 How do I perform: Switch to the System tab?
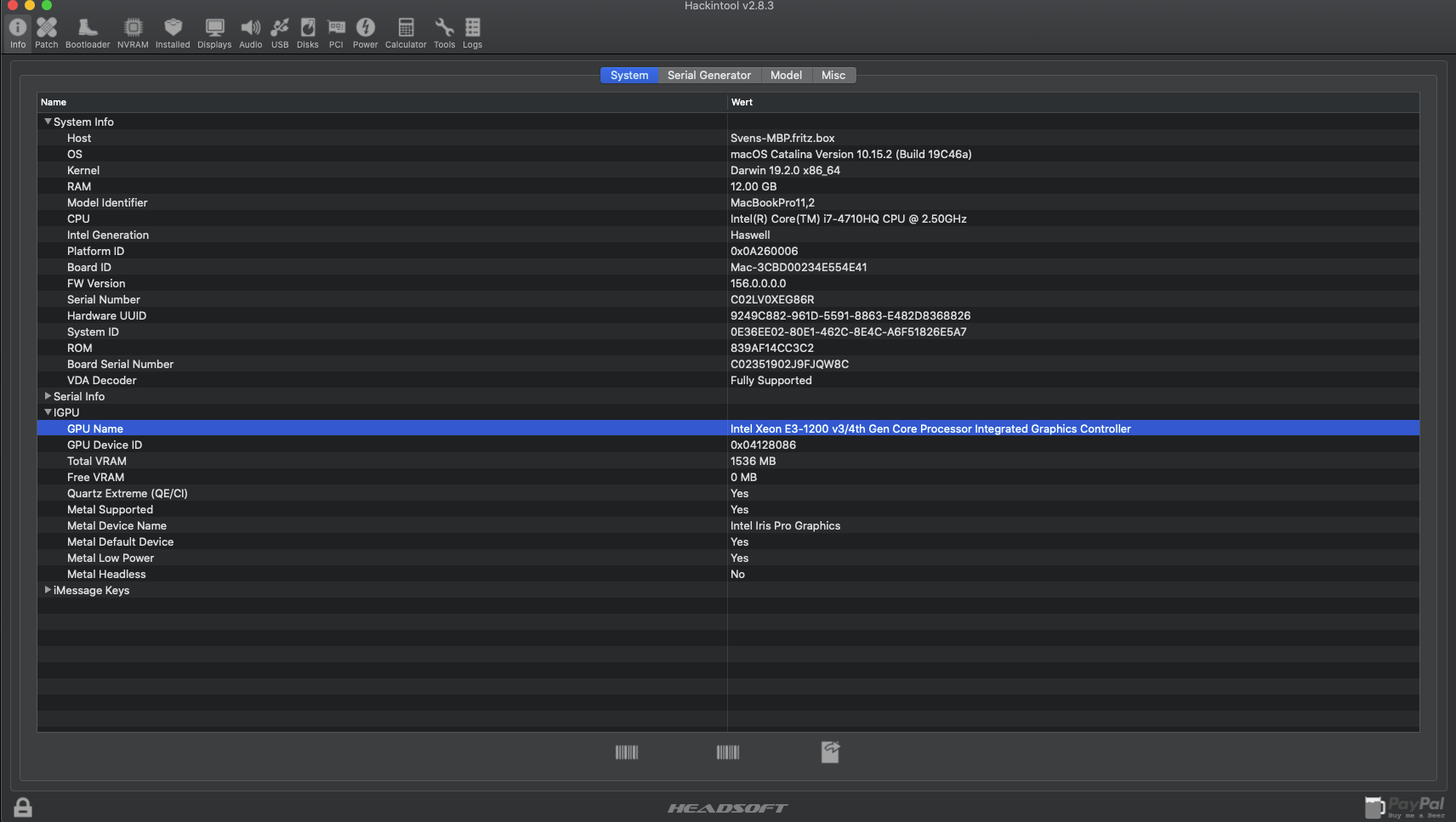pos(629,76)
